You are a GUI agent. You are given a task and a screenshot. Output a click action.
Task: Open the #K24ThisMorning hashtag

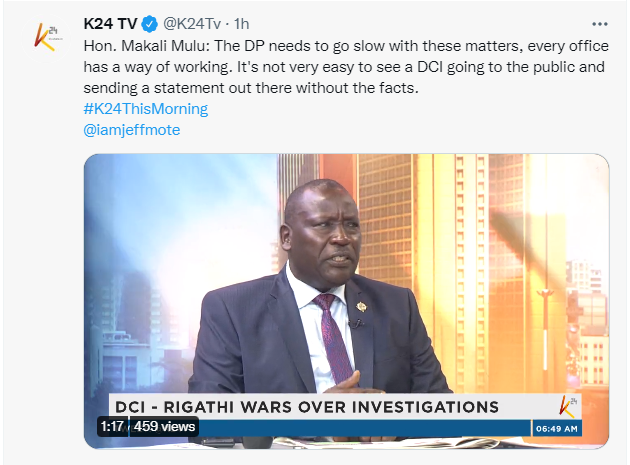point(145,109)
